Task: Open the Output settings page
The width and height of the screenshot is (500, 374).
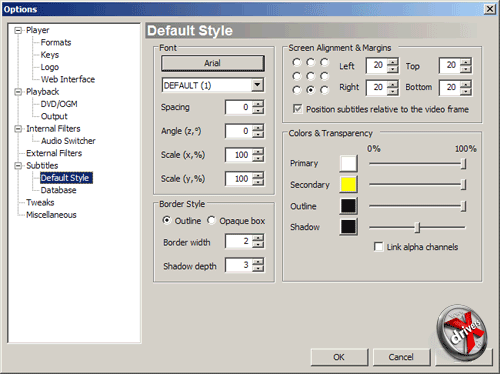Action: [54, 116]
